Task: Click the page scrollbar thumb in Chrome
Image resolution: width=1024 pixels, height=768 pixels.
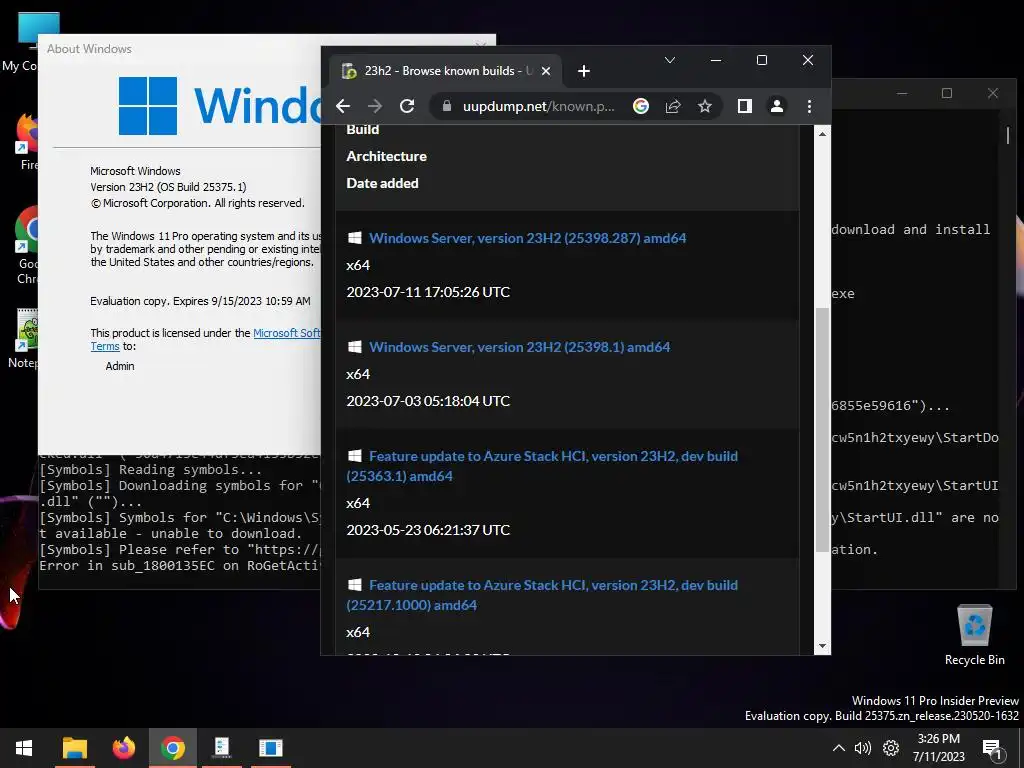Action: tap(822, 430)
